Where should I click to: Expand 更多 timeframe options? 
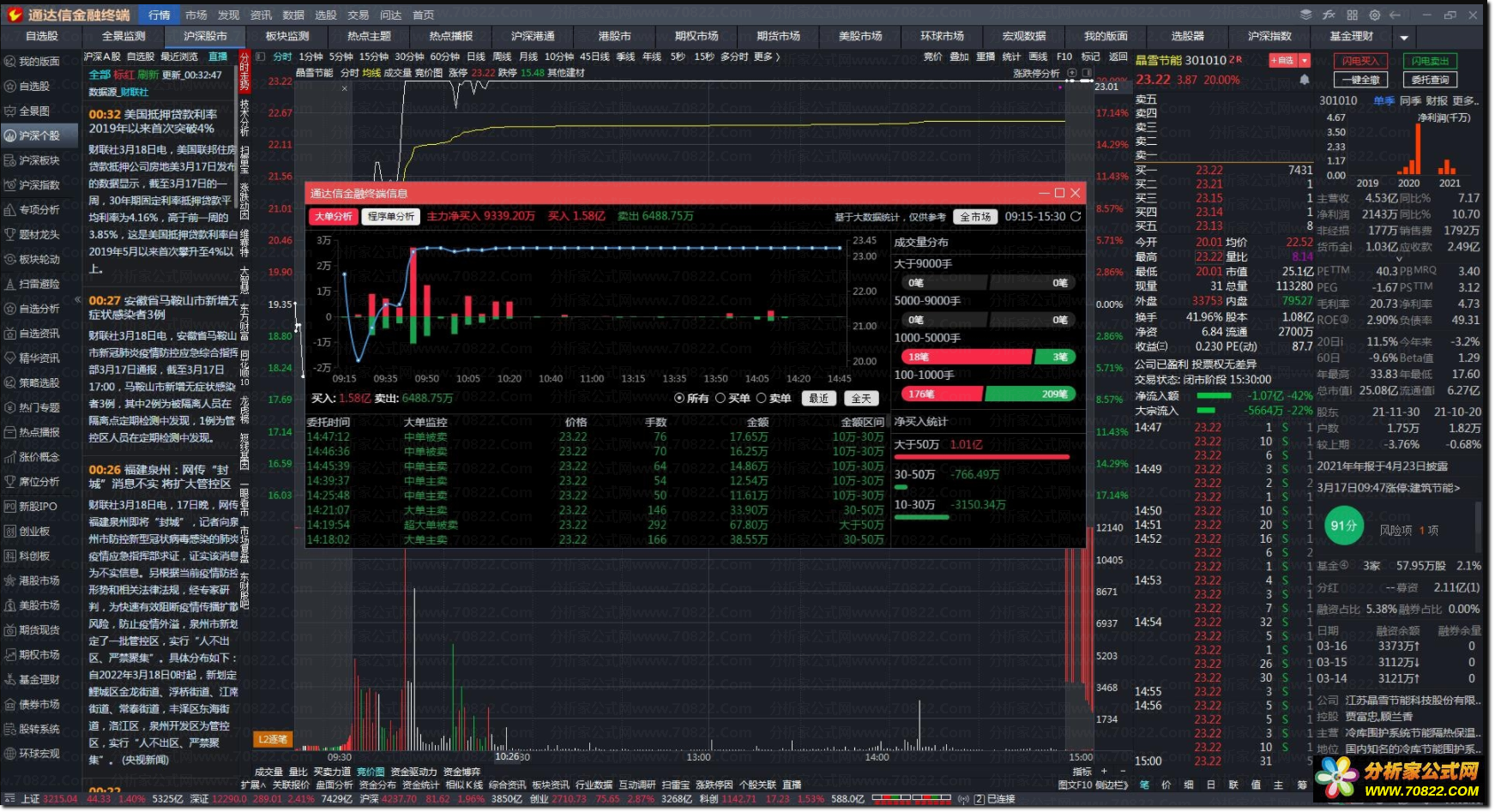point(767,57)
